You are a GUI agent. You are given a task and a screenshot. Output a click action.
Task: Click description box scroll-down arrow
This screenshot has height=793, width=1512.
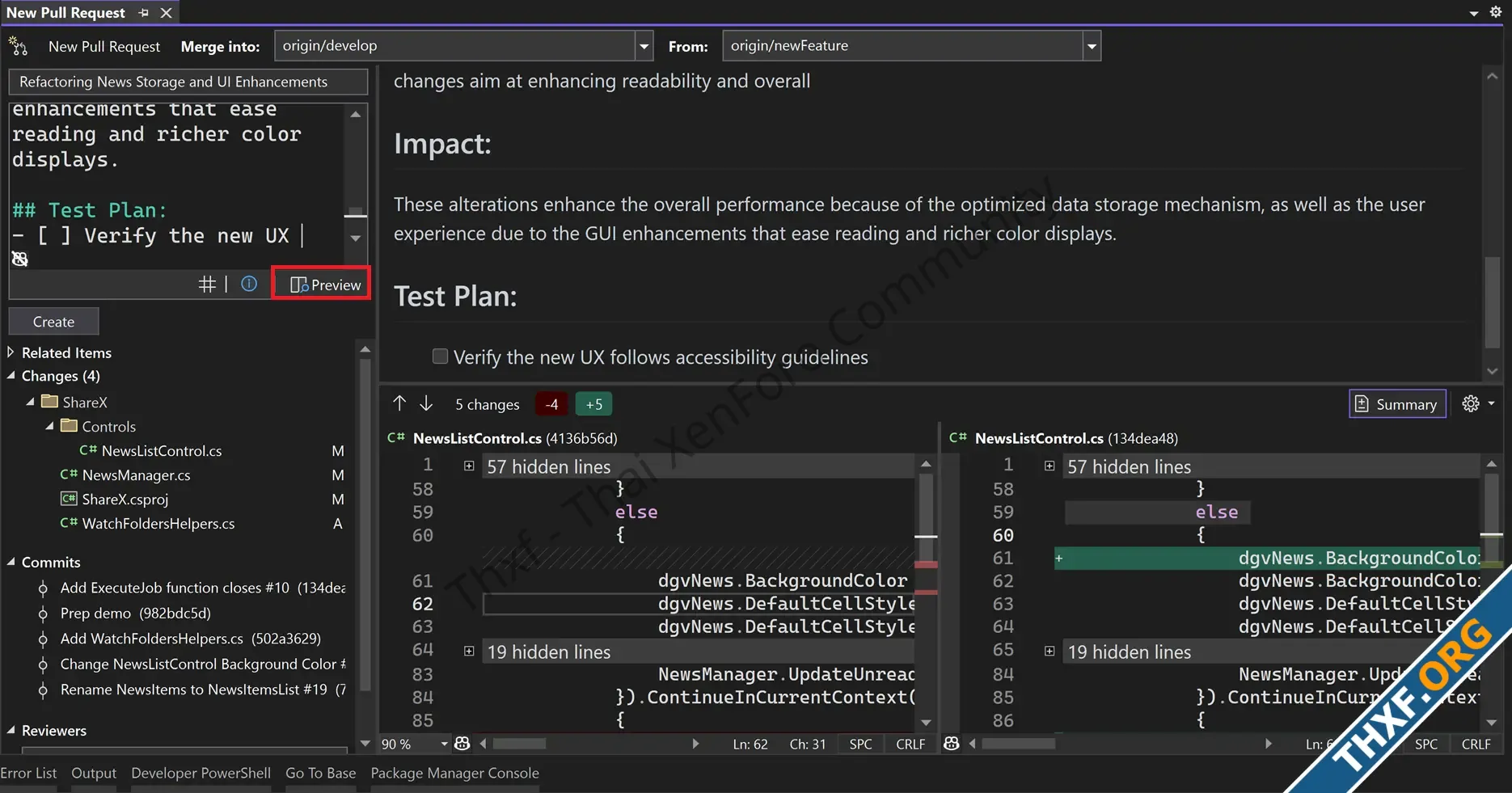click(356, 238)
